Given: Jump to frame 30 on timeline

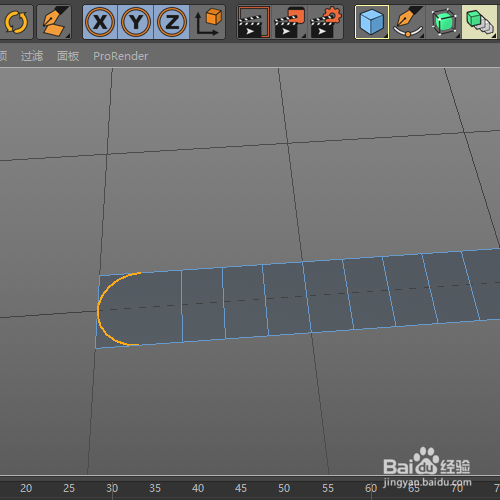Looking at the screenshot, I should pos(112,488).
